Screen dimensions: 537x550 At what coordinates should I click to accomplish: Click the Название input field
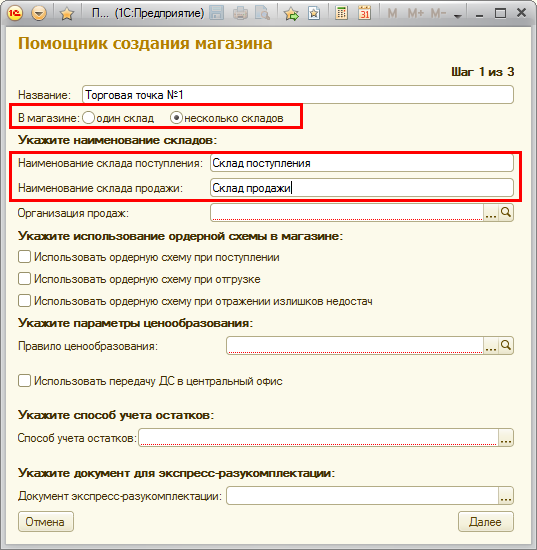pyautogui.click(x=298, y=95)
